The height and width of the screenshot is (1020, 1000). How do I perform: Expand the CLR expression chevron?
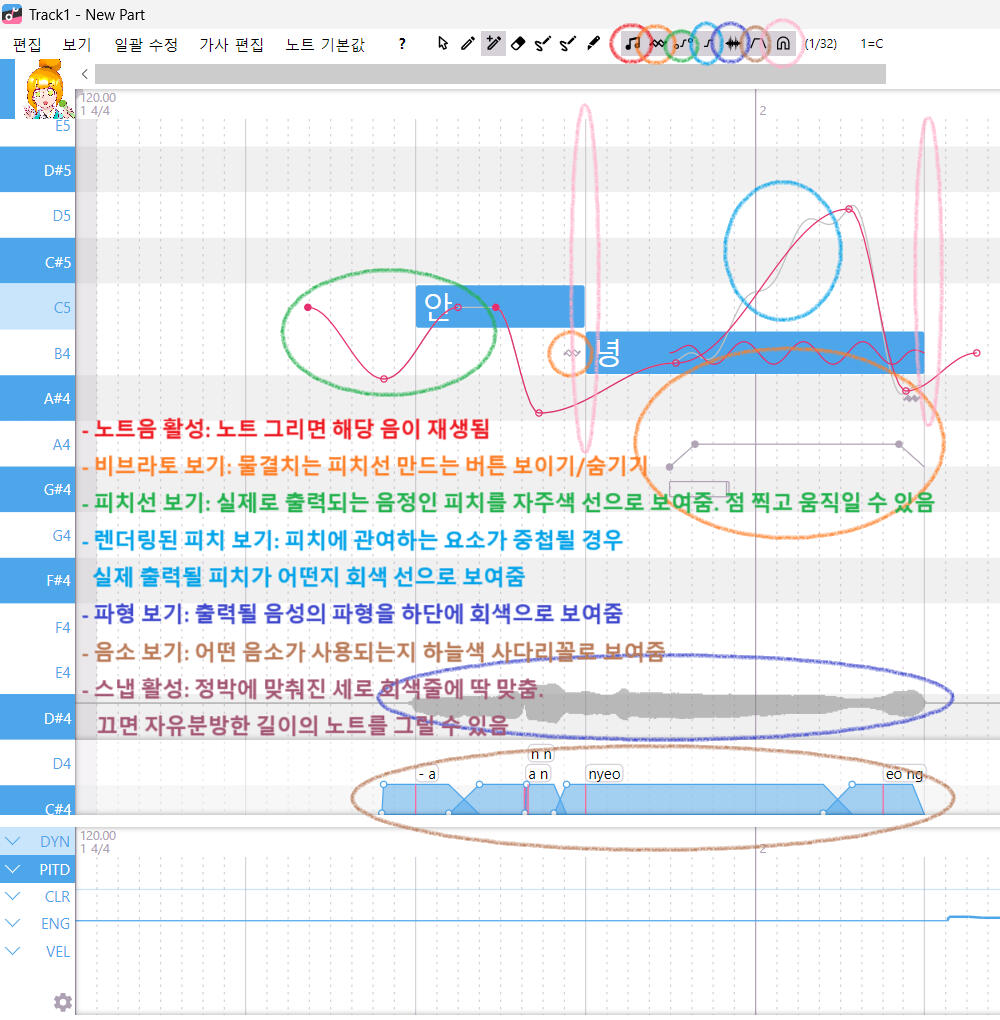pyautogui.click(x=13, y=897)
